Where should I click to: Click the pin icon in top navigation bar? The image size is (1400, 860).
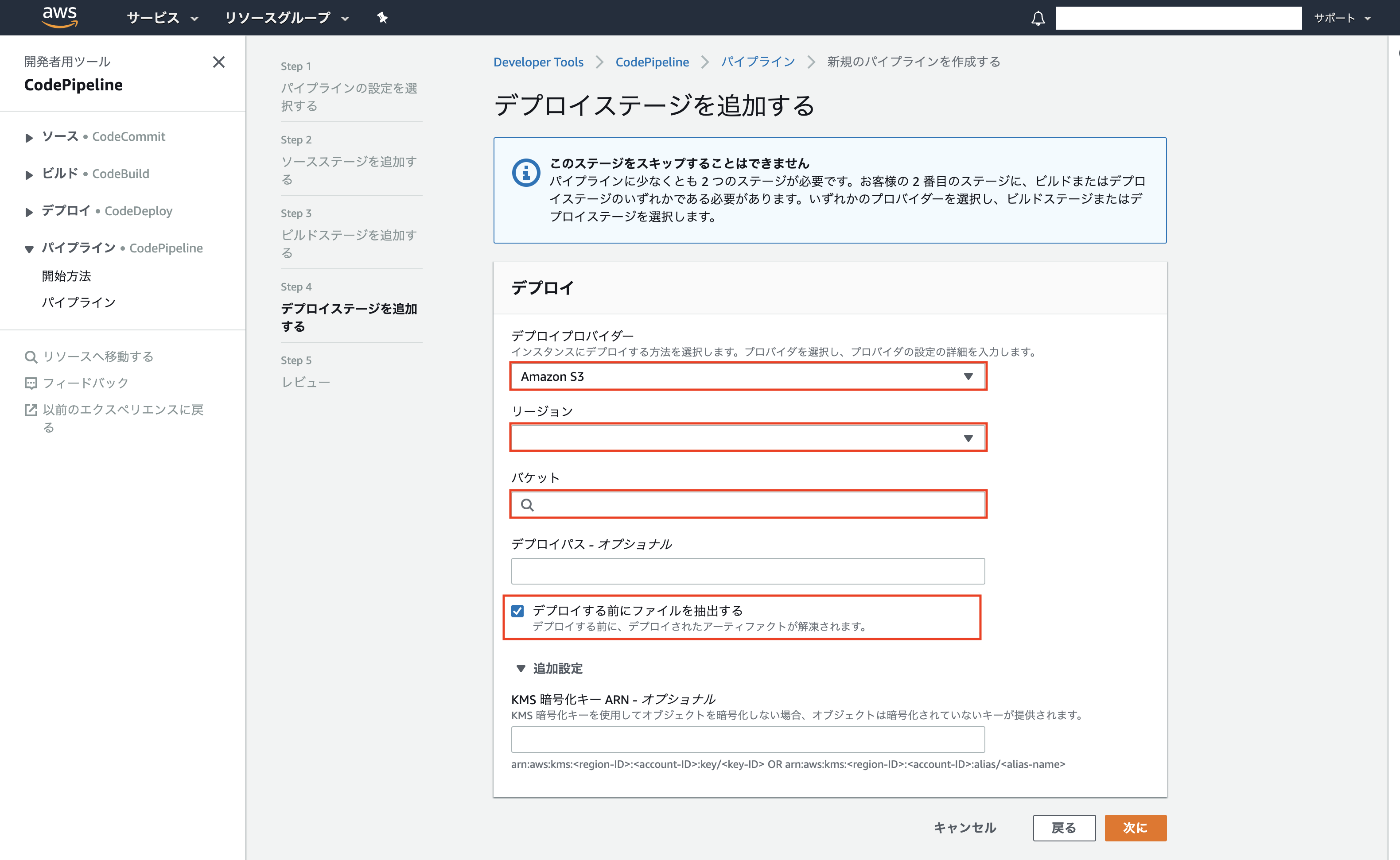[381, 18]
